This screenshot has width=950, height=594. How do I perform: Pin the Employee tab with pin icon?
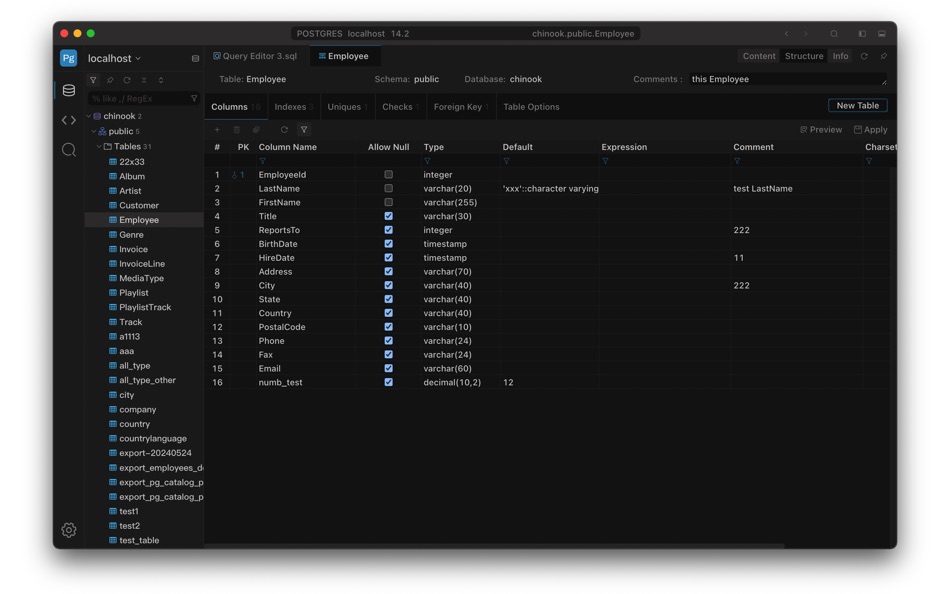pyautogui.click(x=884, y=56)
